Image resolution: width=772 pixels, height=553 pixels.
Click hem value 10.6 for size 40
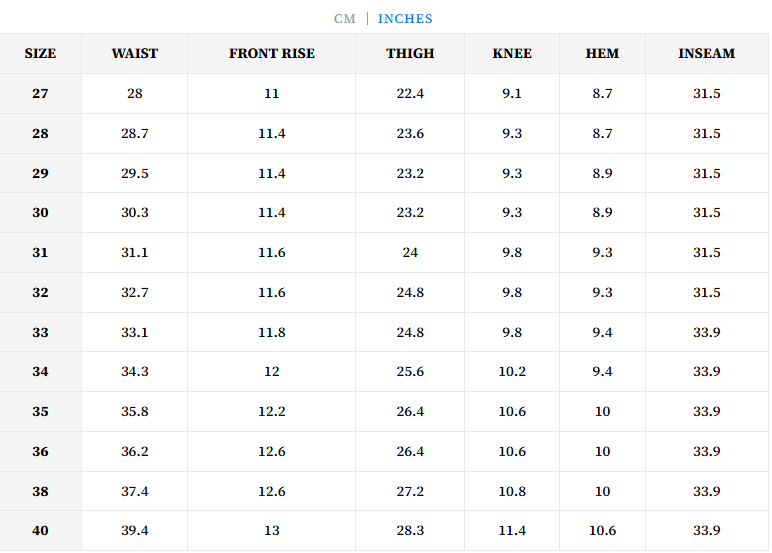click(602, 531)
